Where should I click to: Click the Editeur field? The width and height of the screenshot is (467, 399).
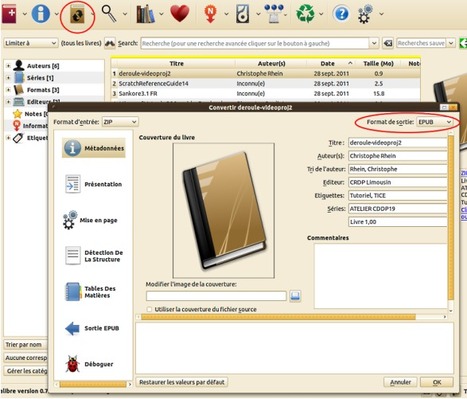click(397, 182)
